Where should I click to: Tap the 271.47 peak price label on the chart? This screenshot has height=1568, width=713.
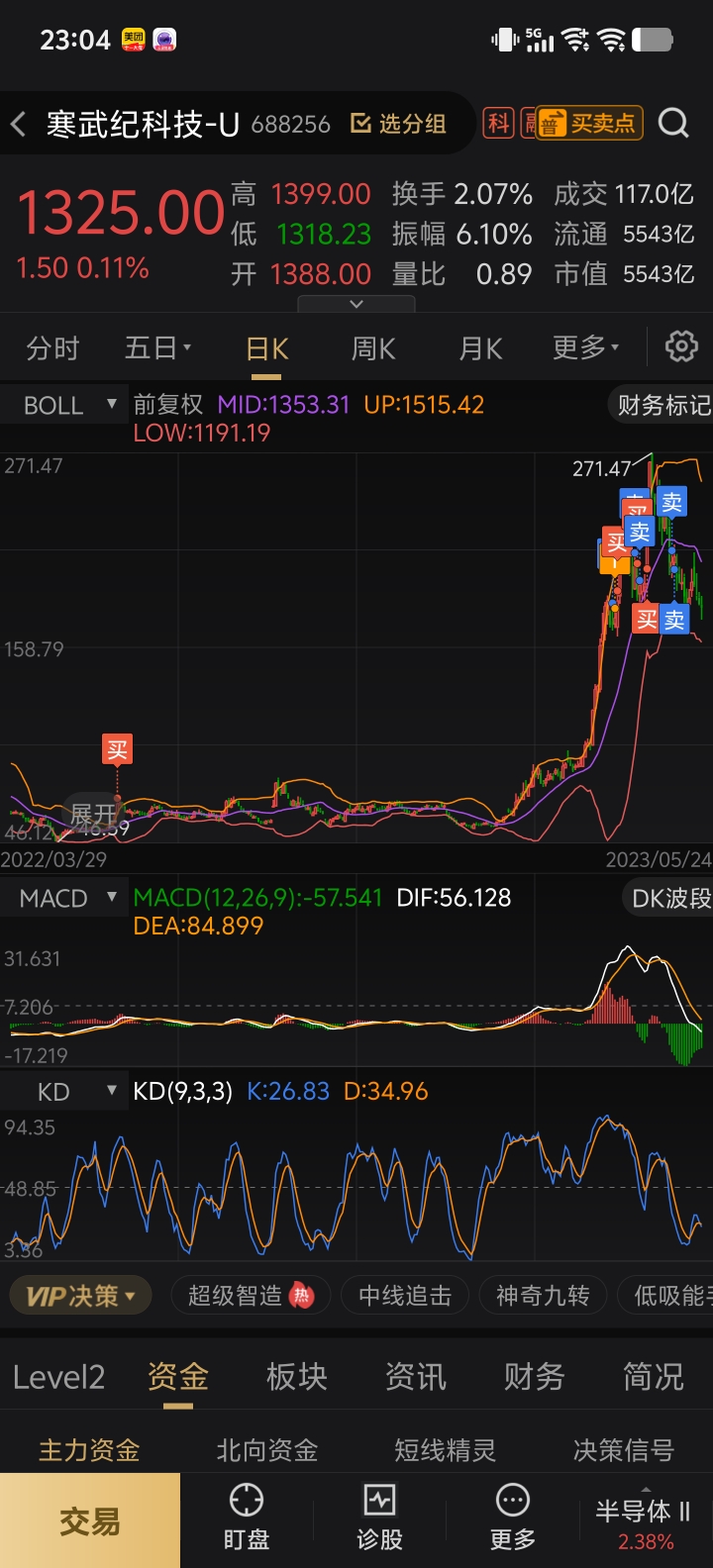pyautogui.click(x=601, y=468)
